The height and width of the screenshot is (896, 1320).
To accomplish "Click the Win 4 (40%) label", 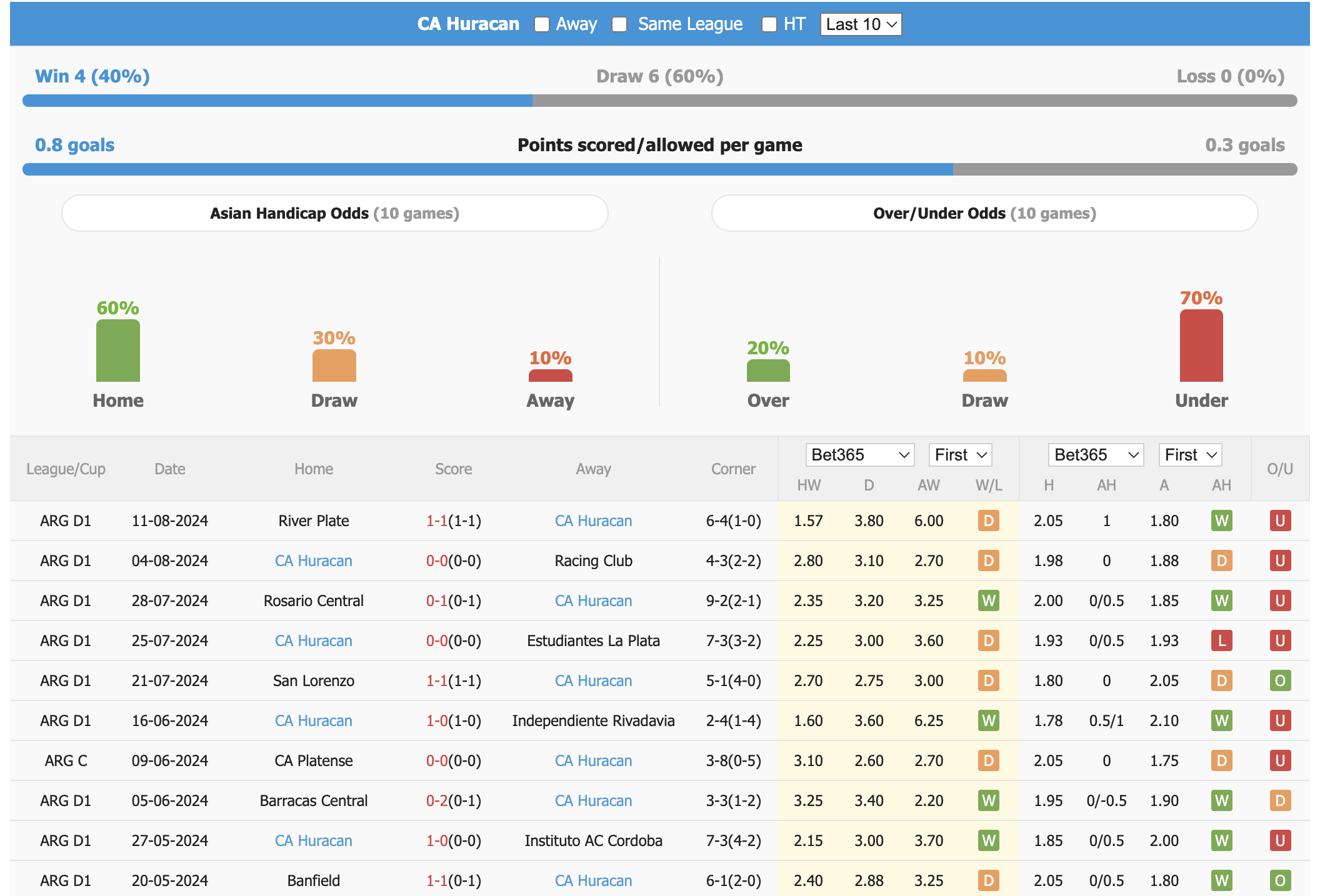I will 92,76.
